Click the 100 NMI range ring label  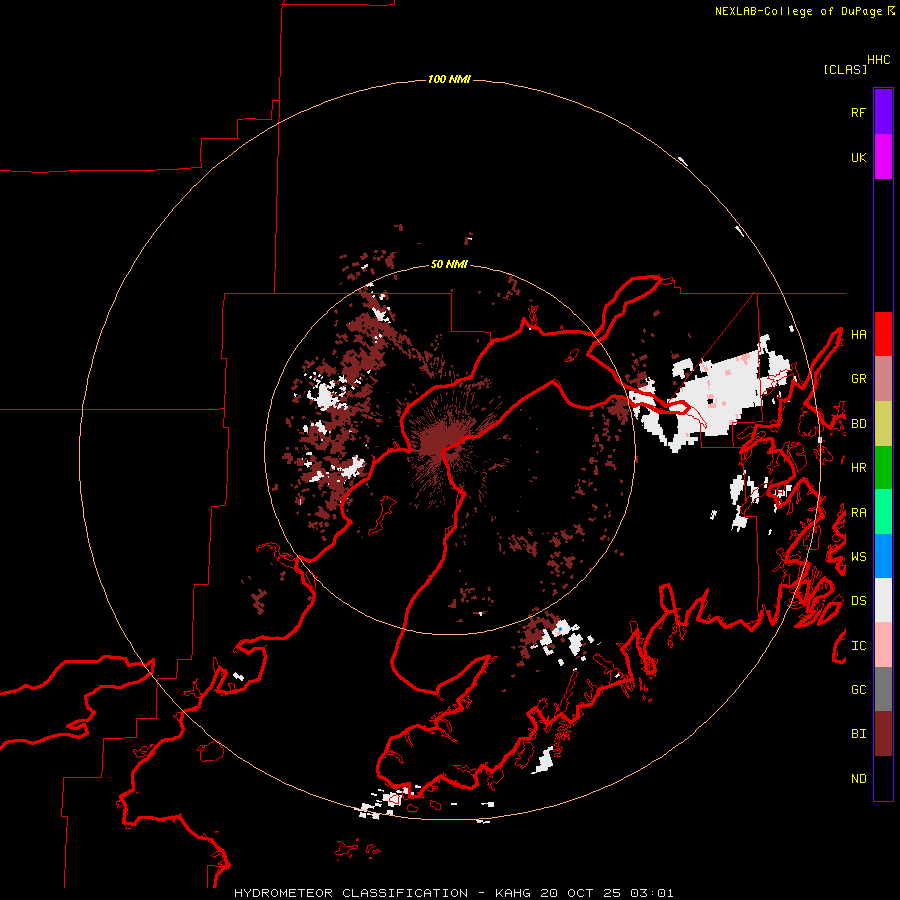pos(449,79)
